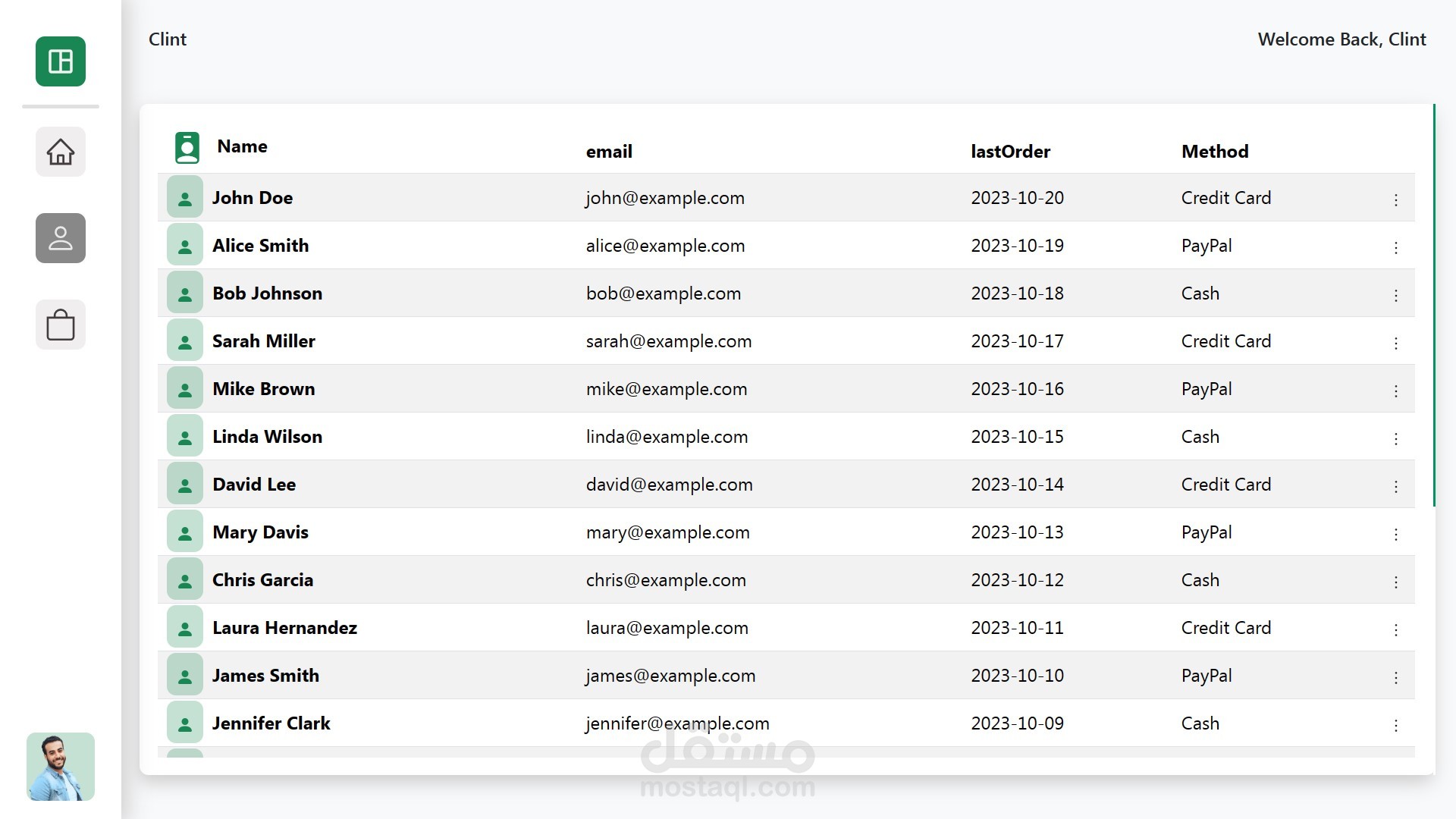Viewport: 1456px width, 819px height.
Task: Expand row options for Alice Smith
Action: [1395, 247]
